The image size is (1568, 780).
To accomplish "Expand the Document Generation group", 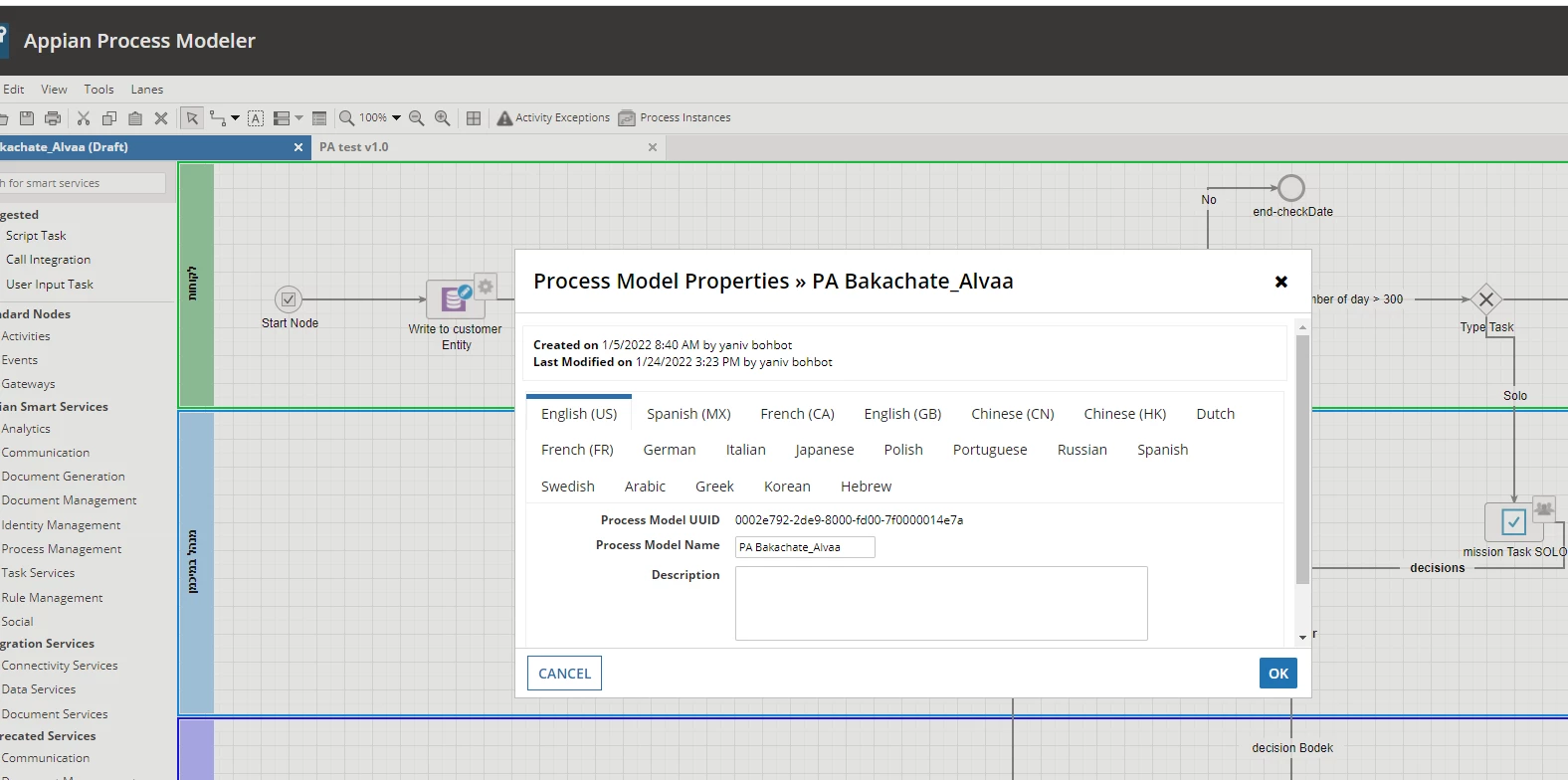I will [x=64, y=477].
